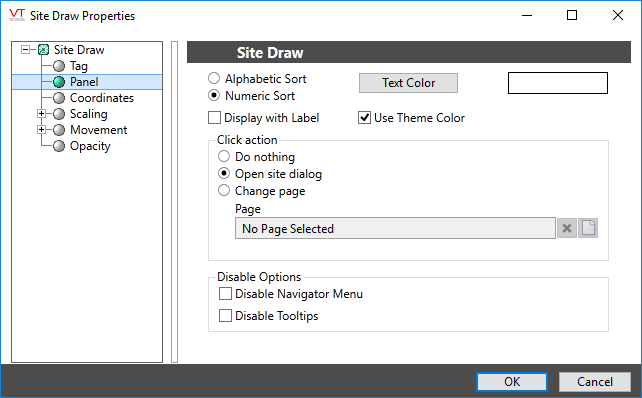Select Coordinates in the property tree
This screenshot has width=642, height=398.
[102, 98]
